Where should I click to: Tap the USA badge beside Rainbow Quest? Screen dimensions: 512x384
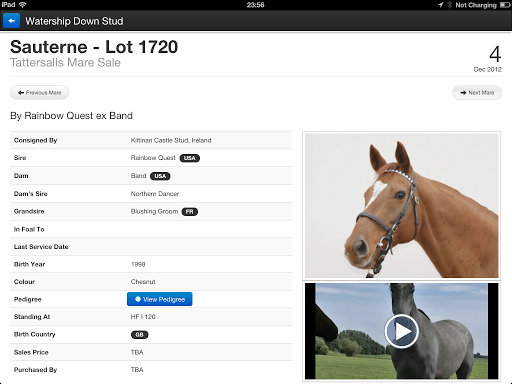coord(190,158)
